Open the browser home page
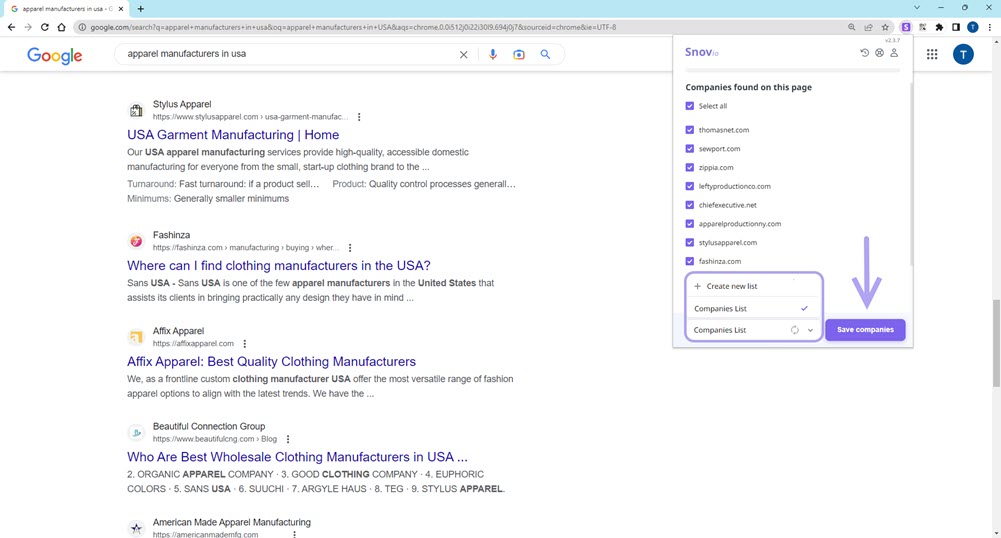This screenshot has height=538, width=1001. point(61,27)
